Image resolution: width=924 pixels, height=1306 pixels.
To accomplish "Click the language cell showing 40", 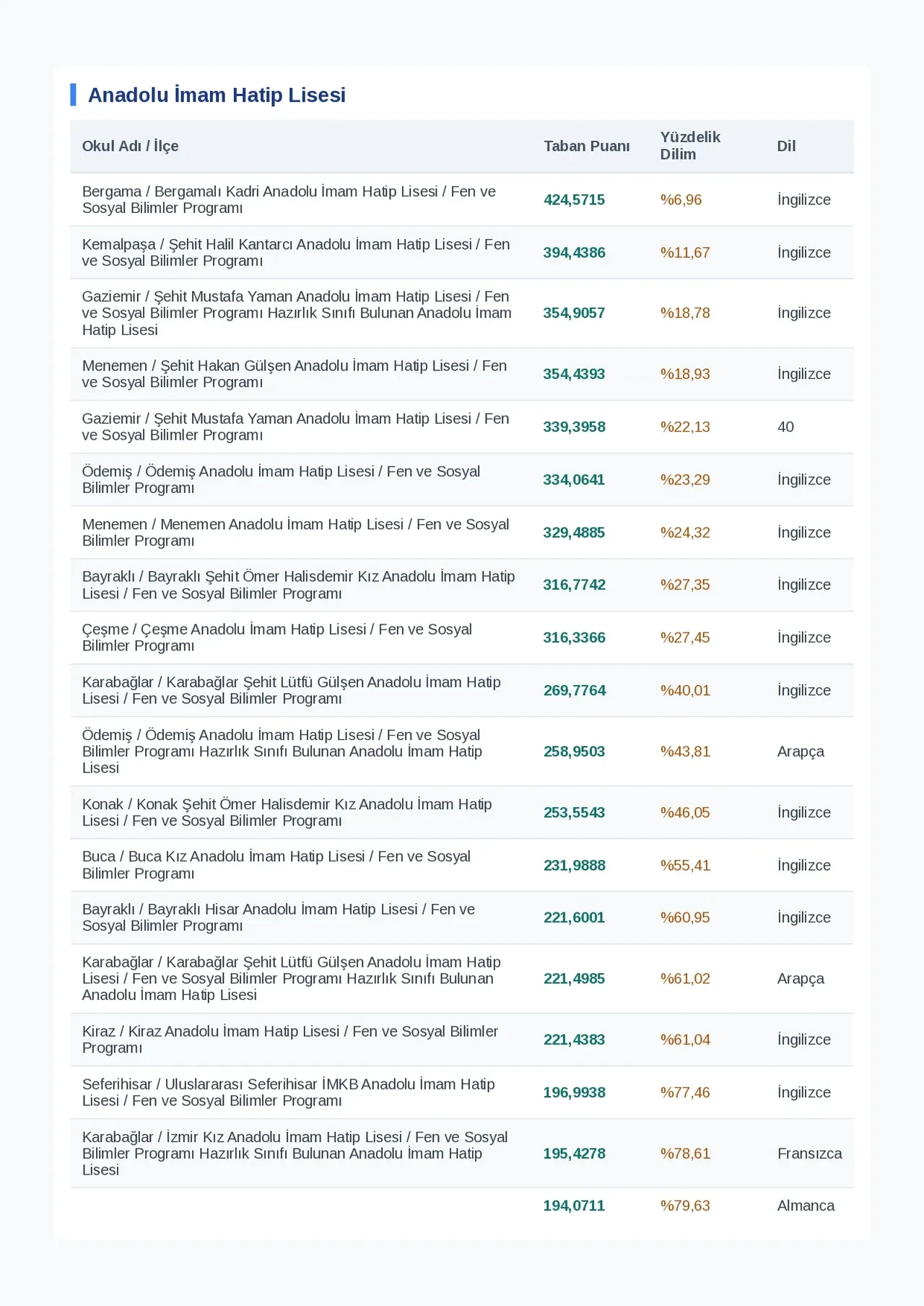I will 785,427.
